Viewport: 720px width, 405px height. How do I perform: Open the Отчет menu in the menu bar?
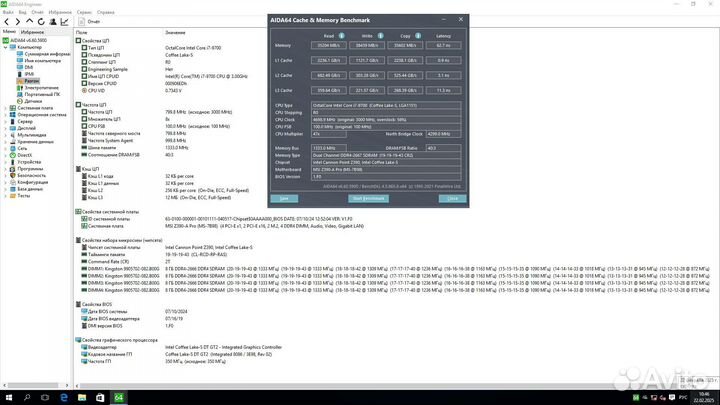coord(37,12)
